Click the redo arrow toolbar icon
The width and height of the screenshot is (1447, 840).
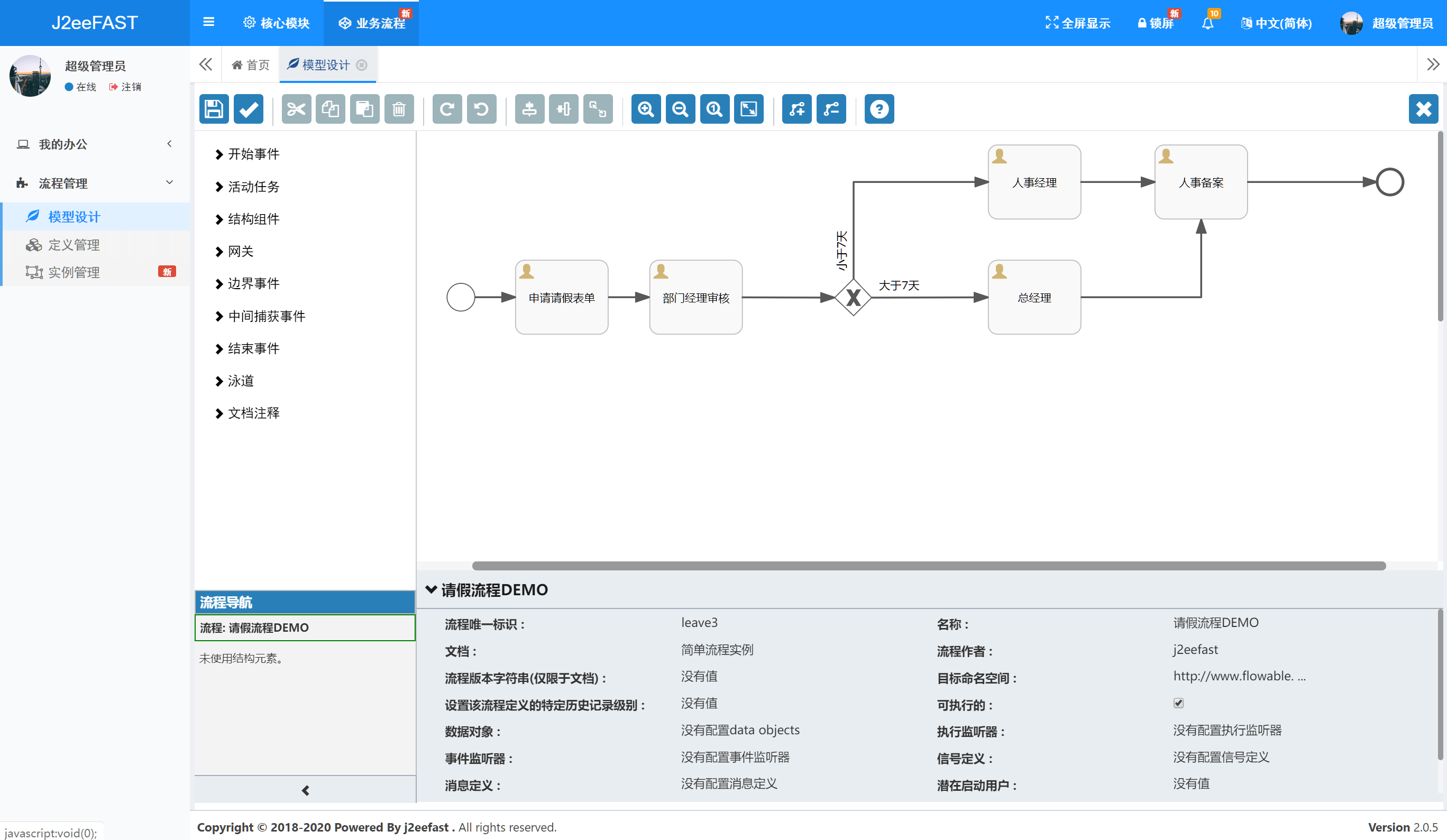pos(447,109)
